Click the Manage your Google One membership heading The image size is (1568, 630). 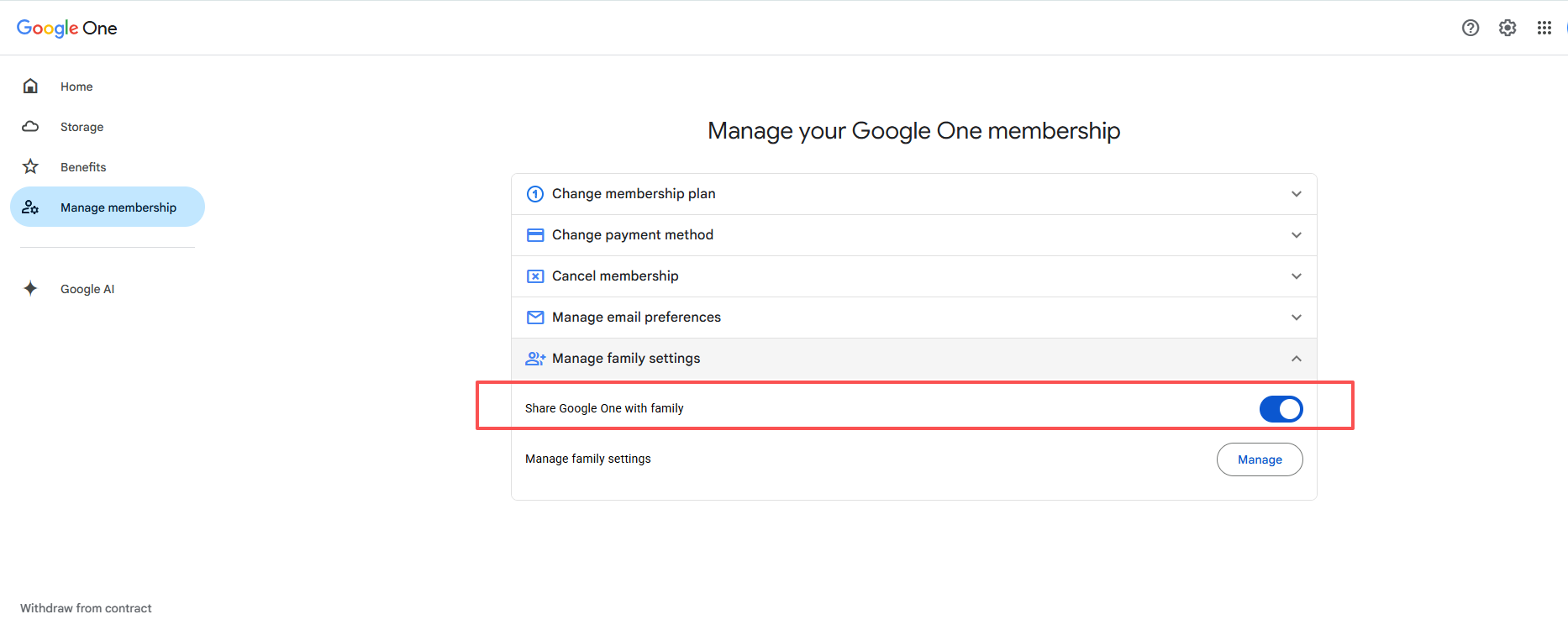coord(913,131)
